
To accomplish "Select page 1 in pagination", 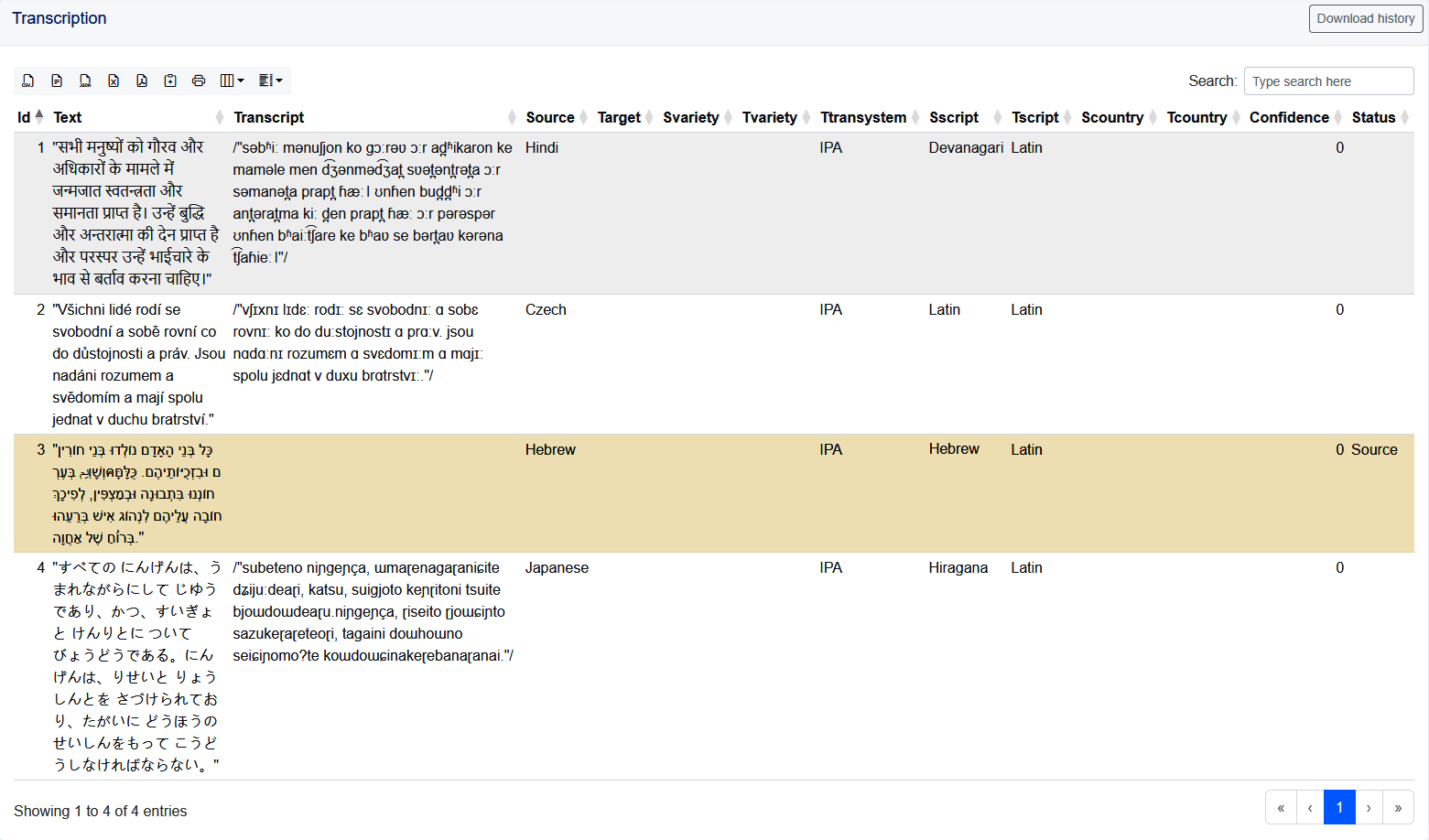I will 1339,807.
